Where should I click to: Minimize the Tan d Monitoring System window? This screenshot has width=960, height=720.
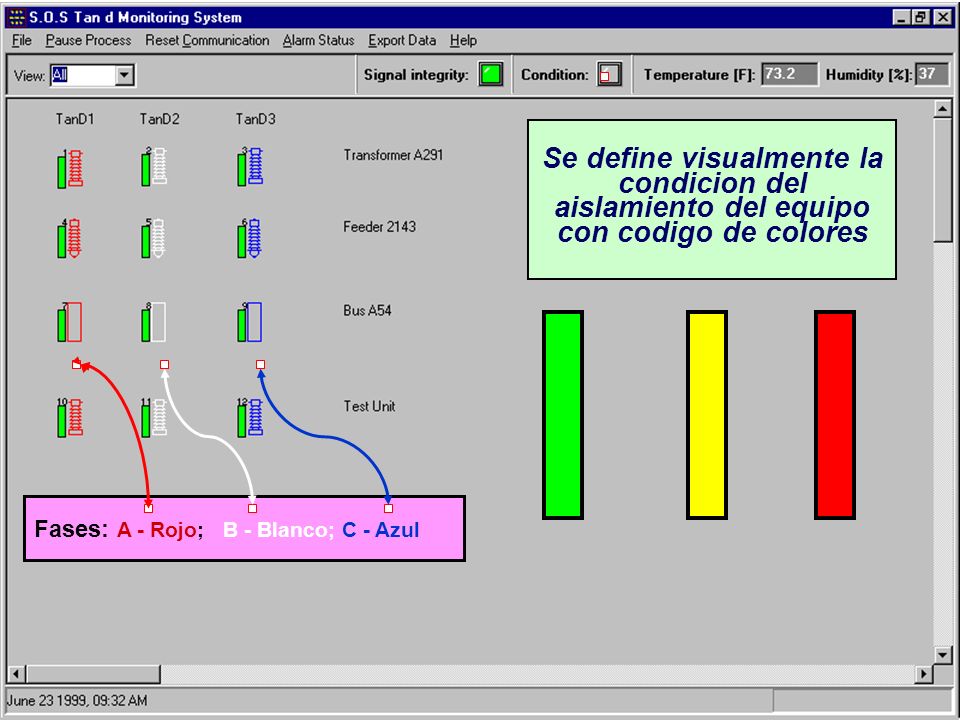[901, 18]
